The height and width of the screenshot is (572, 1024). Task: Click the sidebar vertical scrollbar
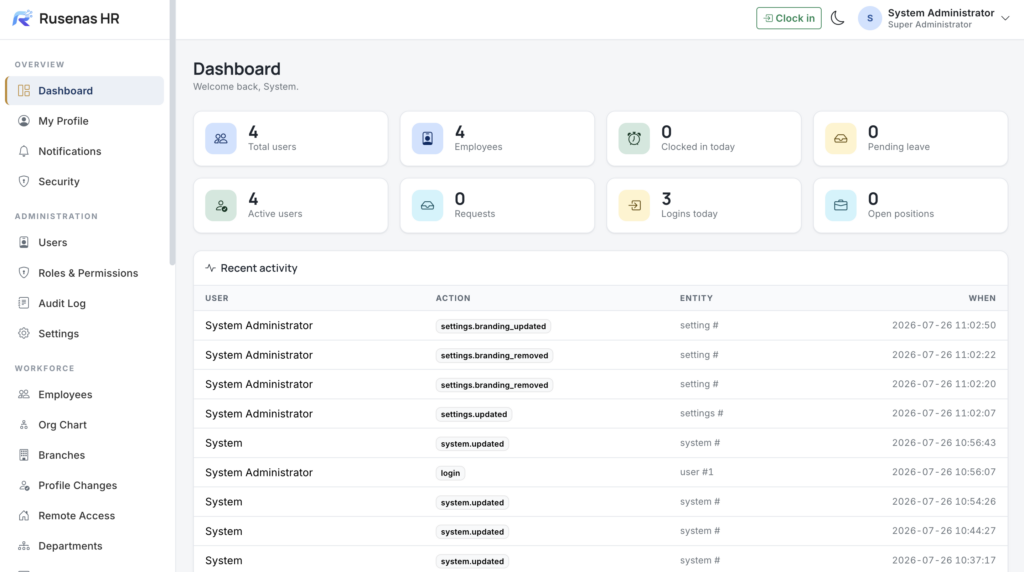[172, 133]
